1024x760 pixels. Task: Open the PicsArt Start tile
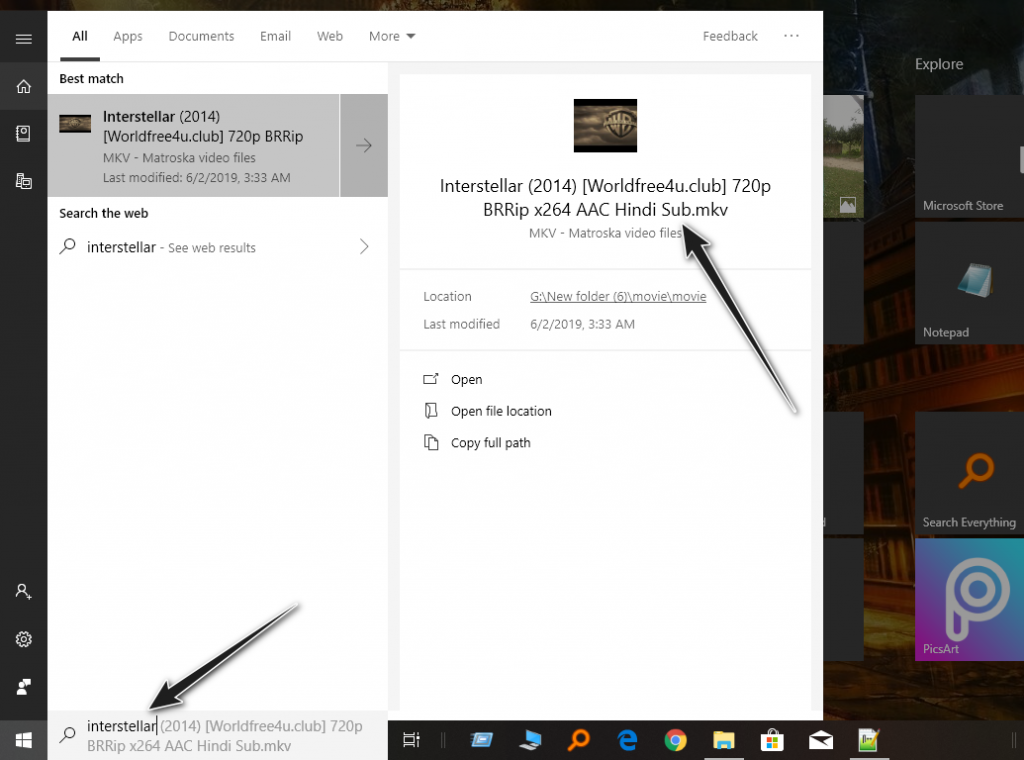point(969,599)
